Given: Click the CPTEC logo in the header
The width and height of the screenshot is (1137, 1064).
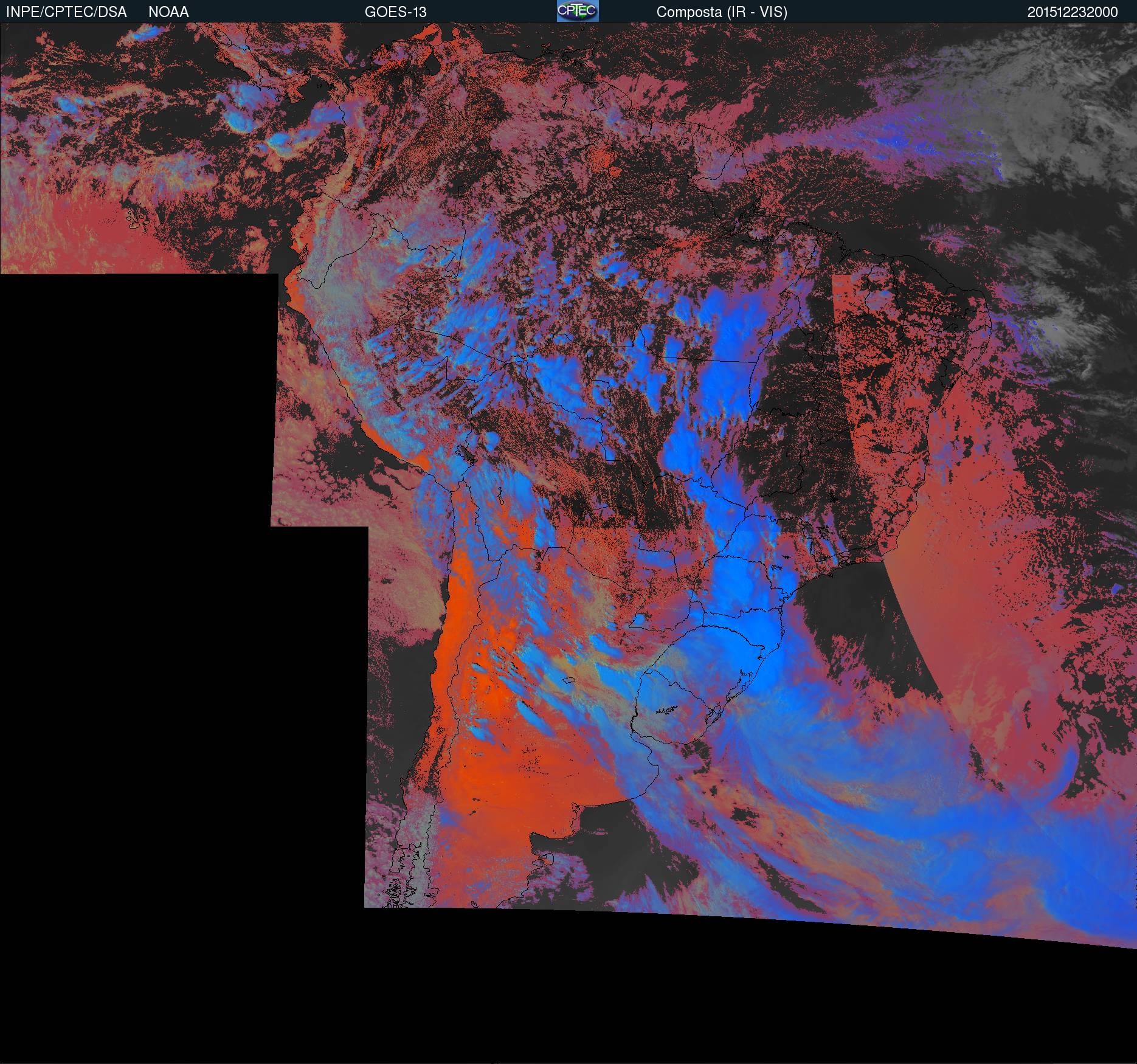Looking at the screenshot, I should (x=578, y=11).
